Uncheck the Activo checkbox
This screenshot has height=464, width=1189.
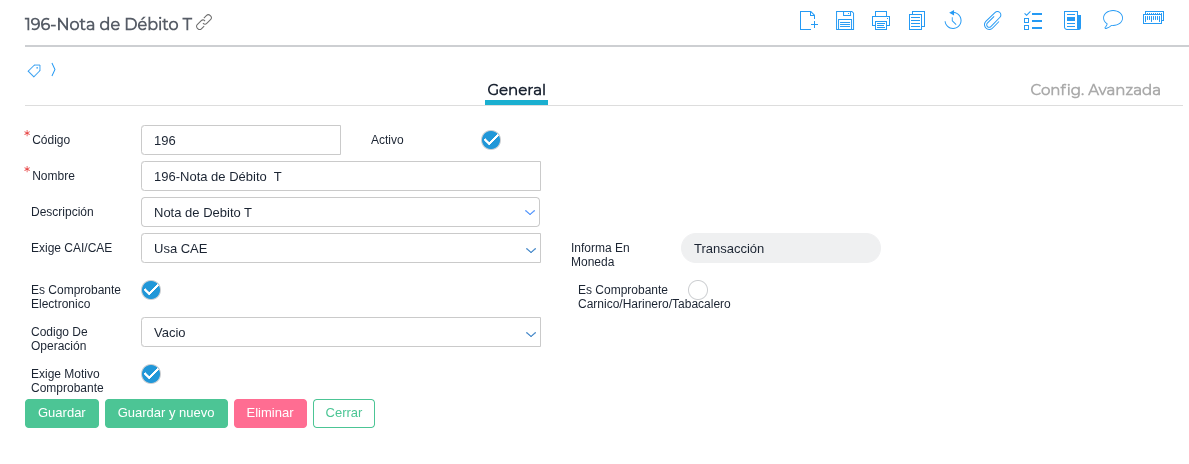491,140
